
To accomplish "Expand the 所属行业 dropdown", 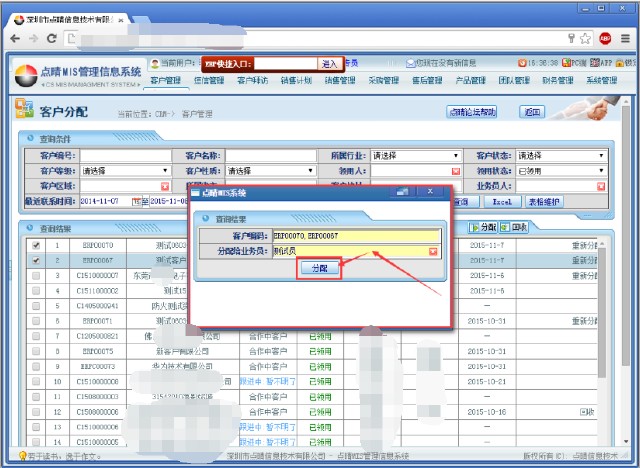I will [x=456, y=156].
